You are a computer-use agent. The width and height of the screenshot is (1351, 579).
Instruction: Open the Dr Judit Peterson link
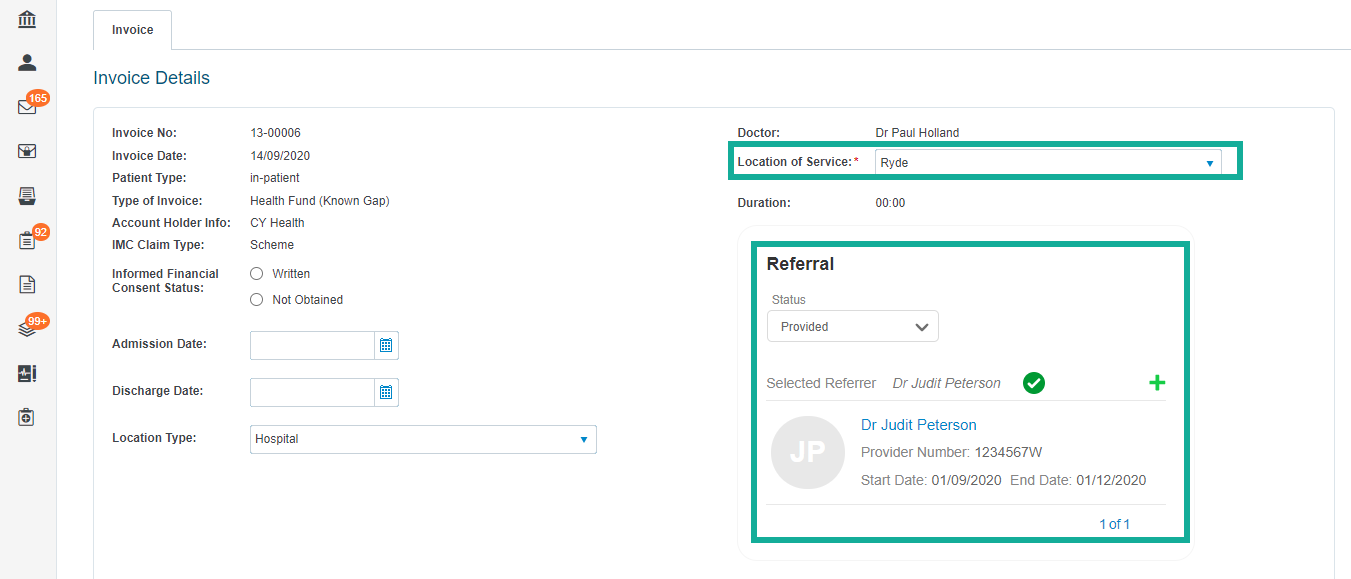[x=919, y=425]
